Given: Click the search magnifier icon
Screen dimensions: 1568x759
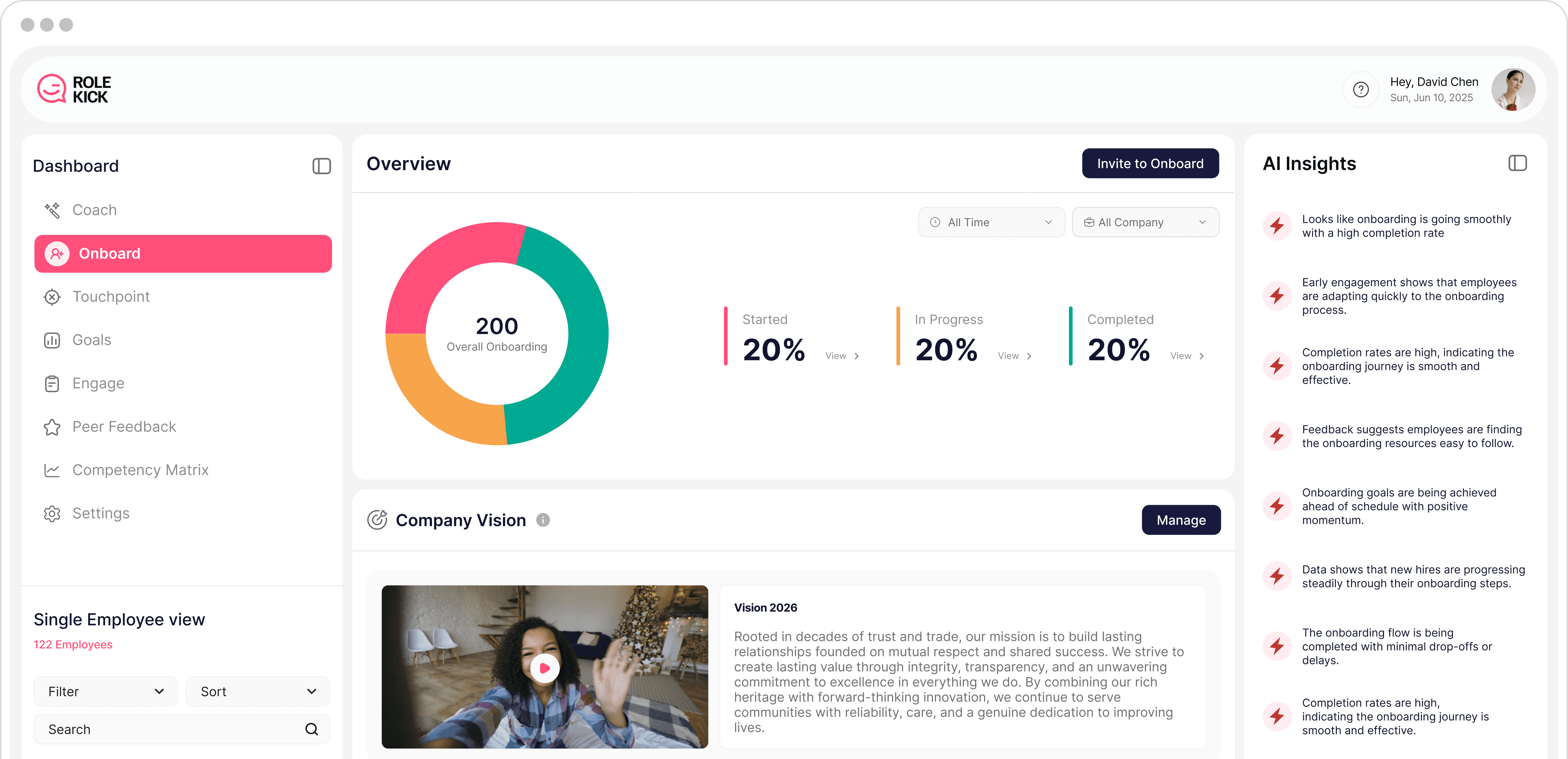Looking at the screenshot, I should tap(312, 729).
